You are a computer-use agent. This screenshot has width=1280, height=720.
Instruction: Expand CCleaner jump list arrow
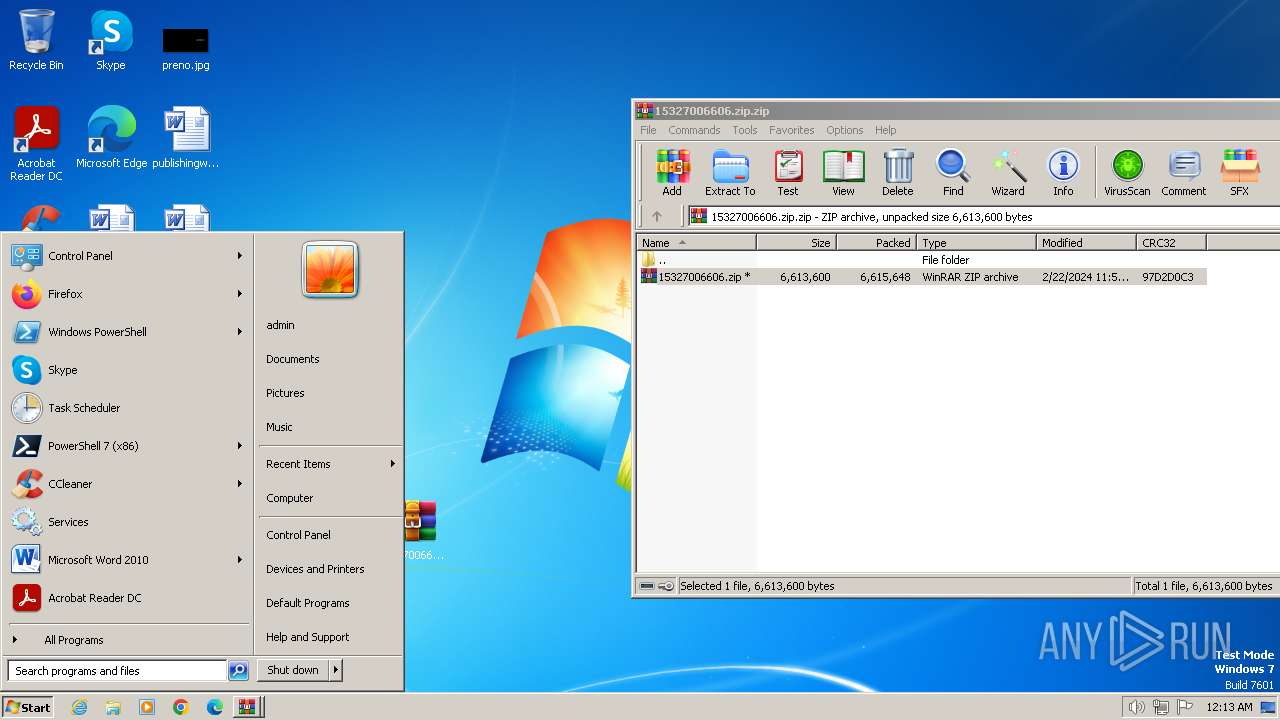coord(240,484)
